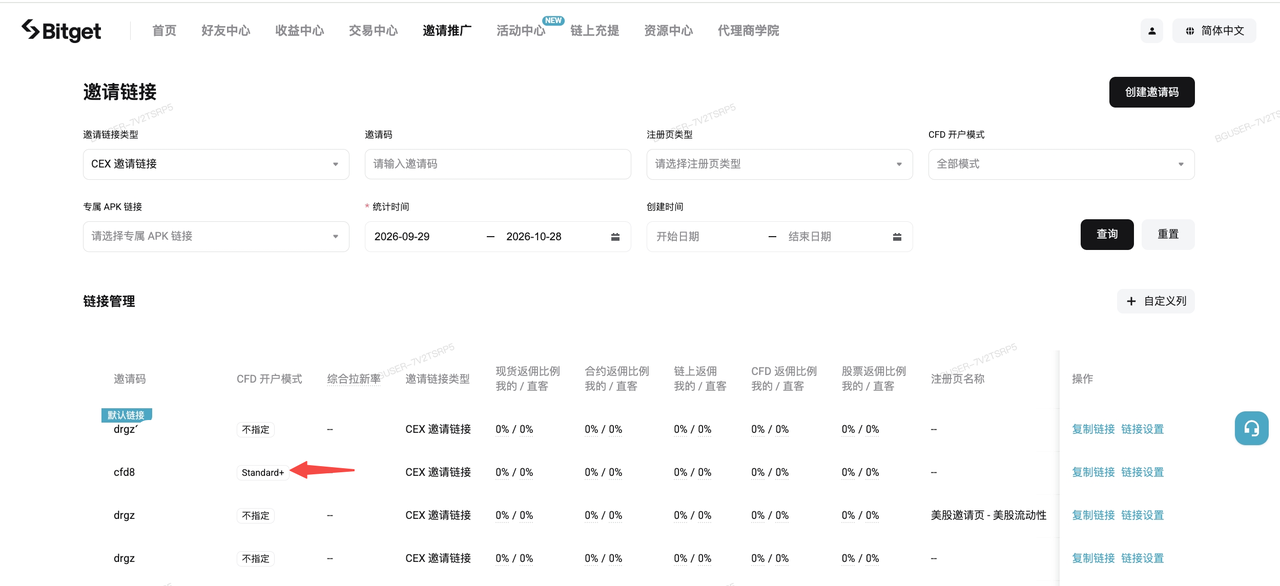Image resolution: width=1280 pixels, height=586 pixels.
Task: Open 注册页类型 dropdown
Action: pyautogui.click(x=779, y=164)
